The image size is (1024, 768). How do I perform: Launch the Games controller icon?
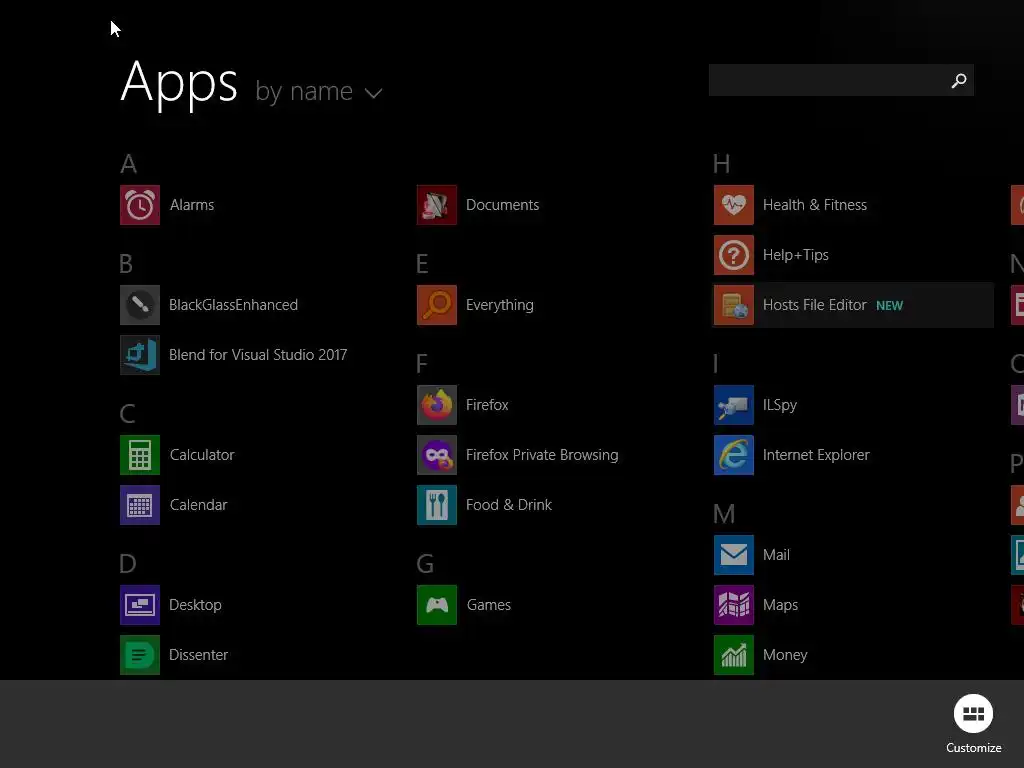point(437,605)
